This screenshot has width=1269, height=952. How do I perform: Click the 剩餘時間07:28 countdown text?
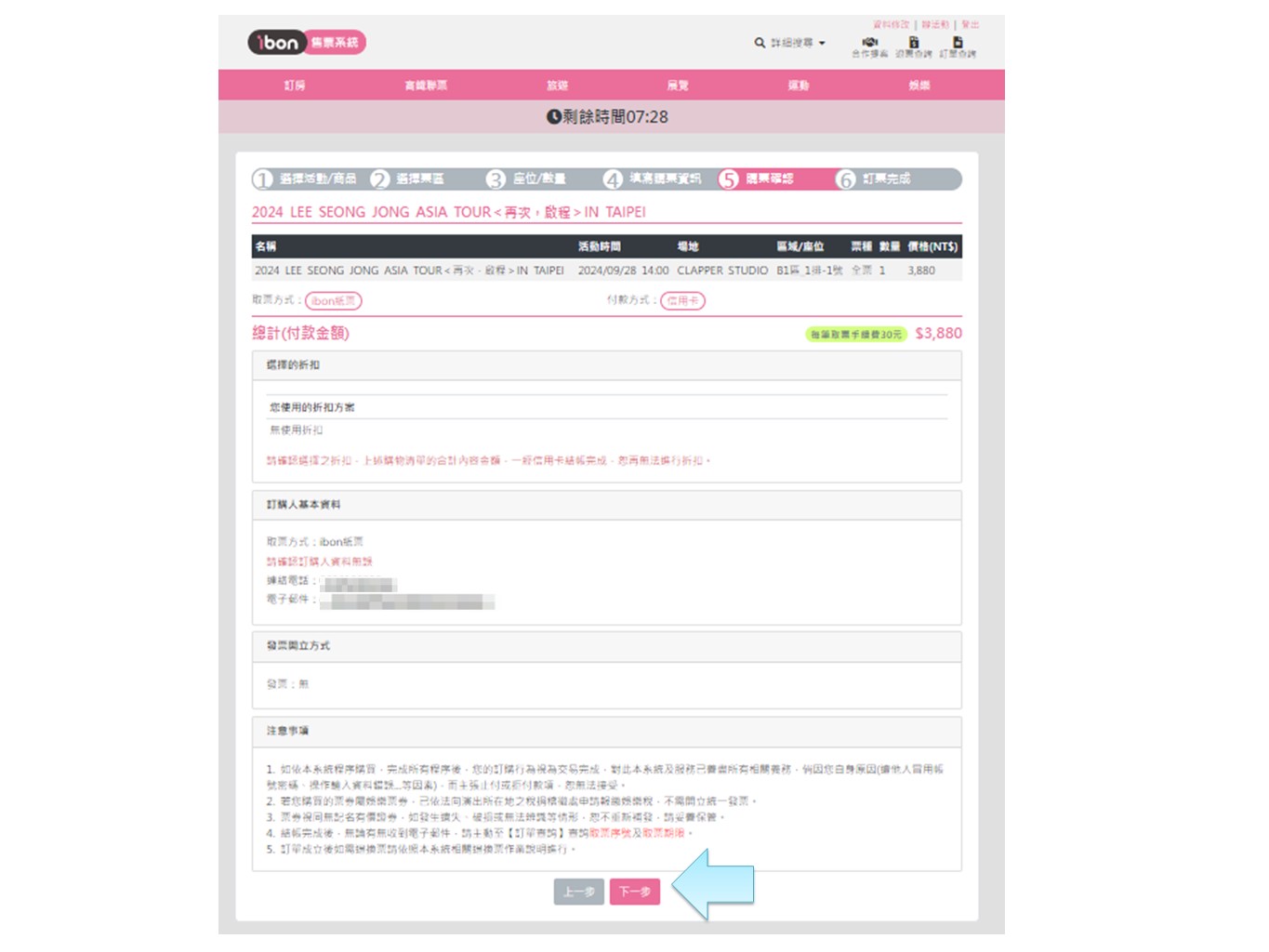615,117
